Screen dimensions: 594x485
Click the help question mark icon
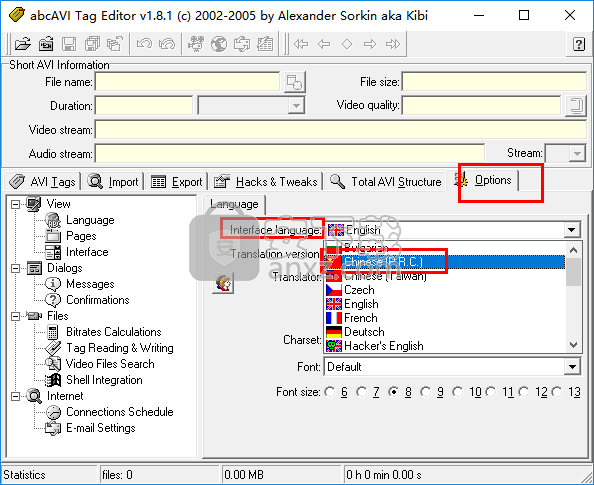578,44
